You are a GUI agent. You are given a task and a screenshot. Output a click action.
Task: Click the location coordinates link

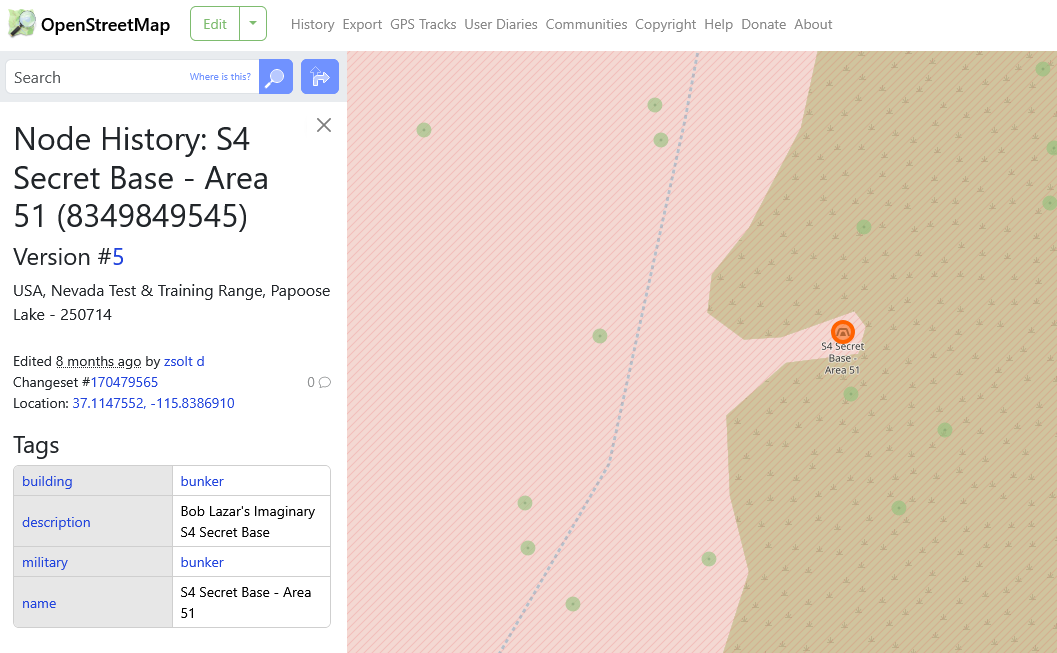153,403
